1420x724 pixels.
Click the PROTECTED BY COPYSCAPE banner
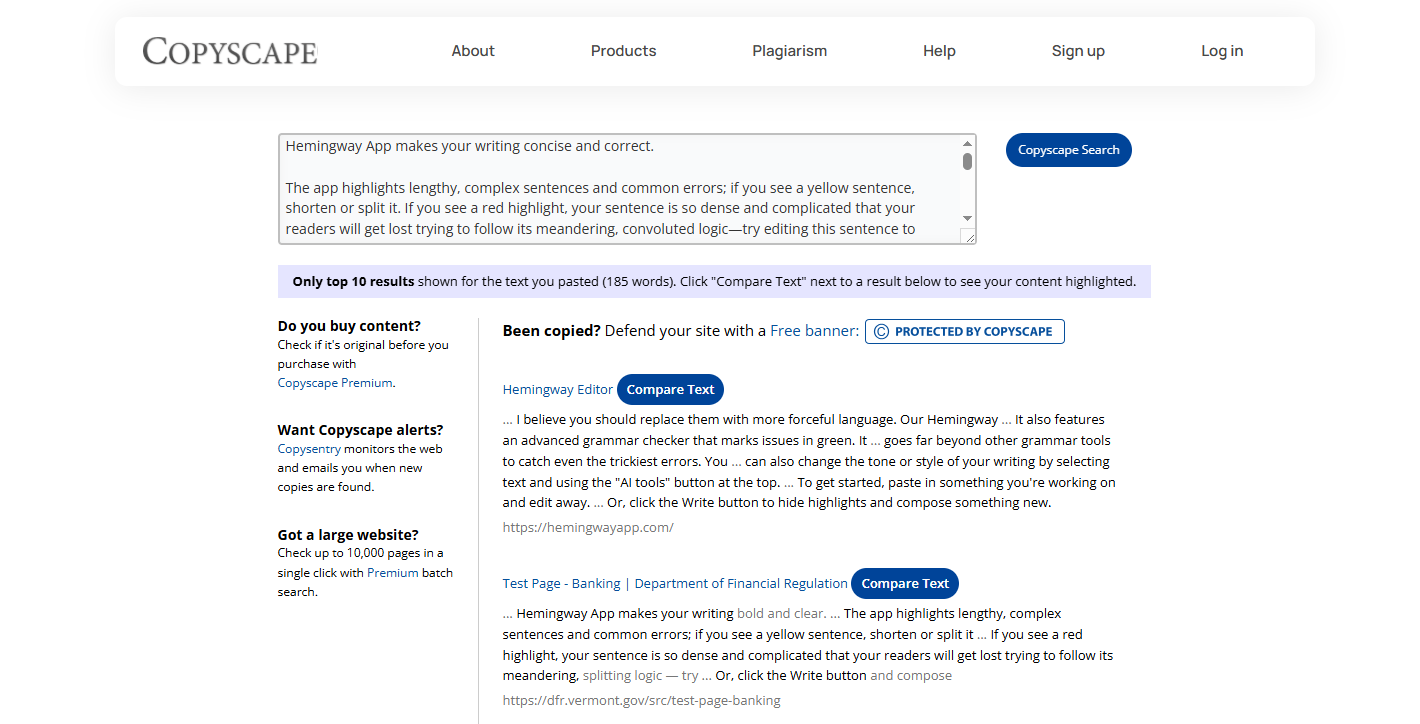coord(964,331)
